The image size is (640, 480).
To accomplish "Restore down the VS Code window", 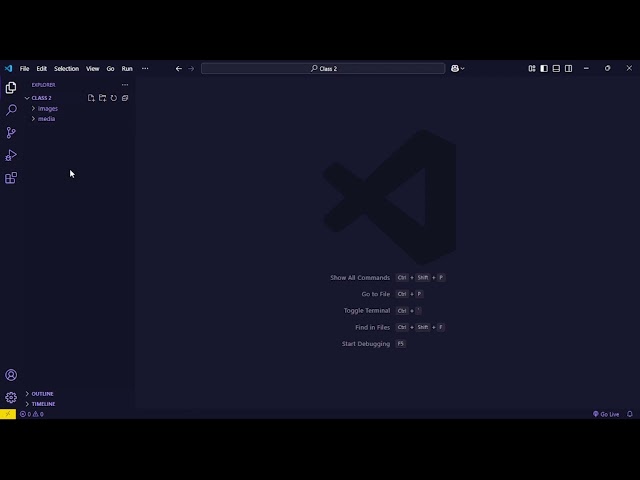I will pos(607,69).
